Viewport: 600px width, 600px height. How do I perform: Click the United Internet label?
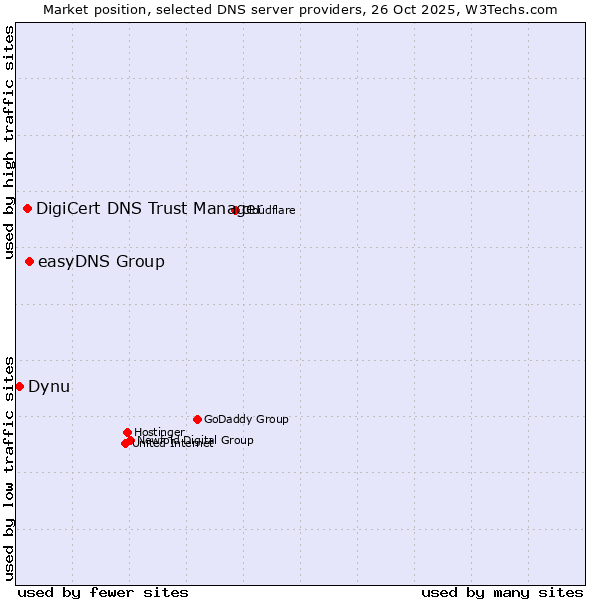pos(150,445)
